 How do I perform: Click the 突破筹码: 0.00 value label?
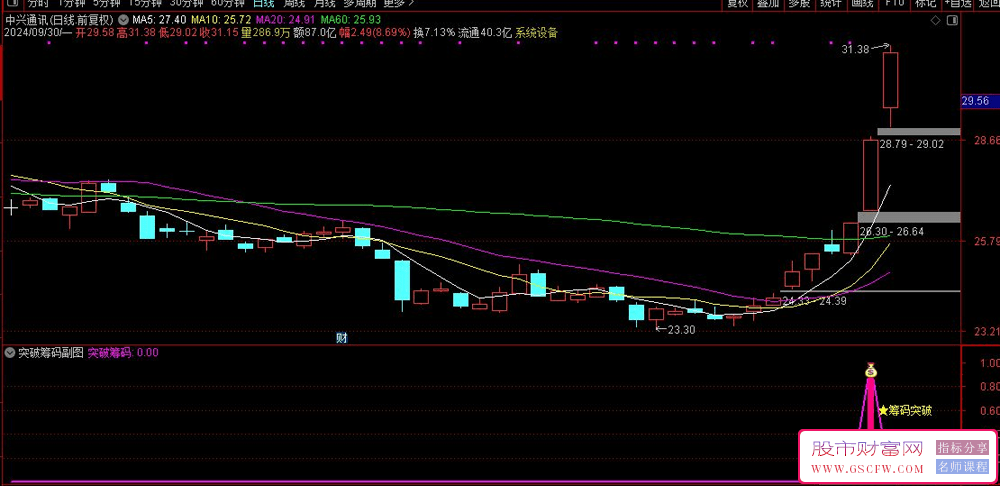[x=123, y=353]
